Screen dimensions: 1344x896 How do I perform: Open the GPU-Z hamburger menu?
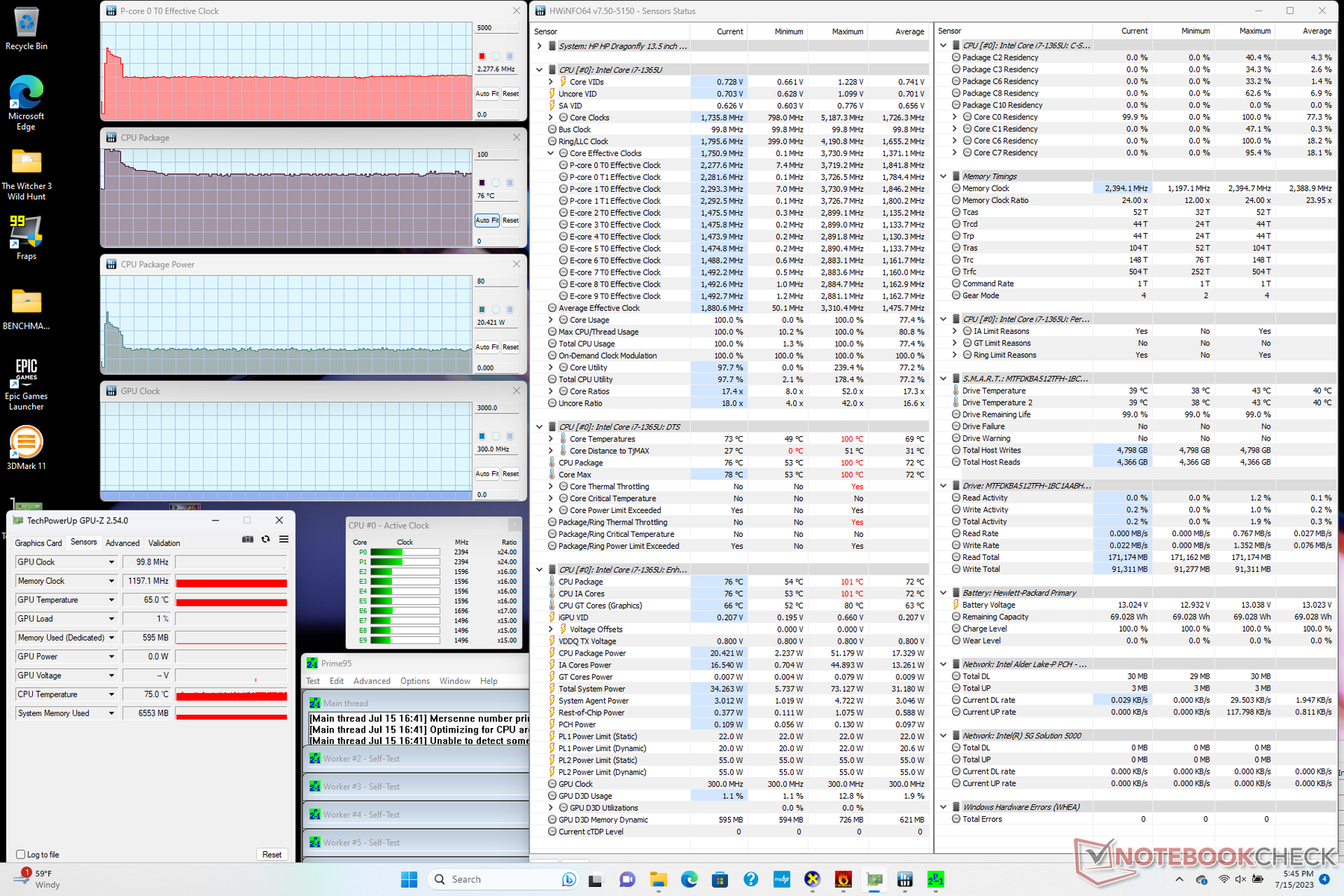tap(284, 539)
